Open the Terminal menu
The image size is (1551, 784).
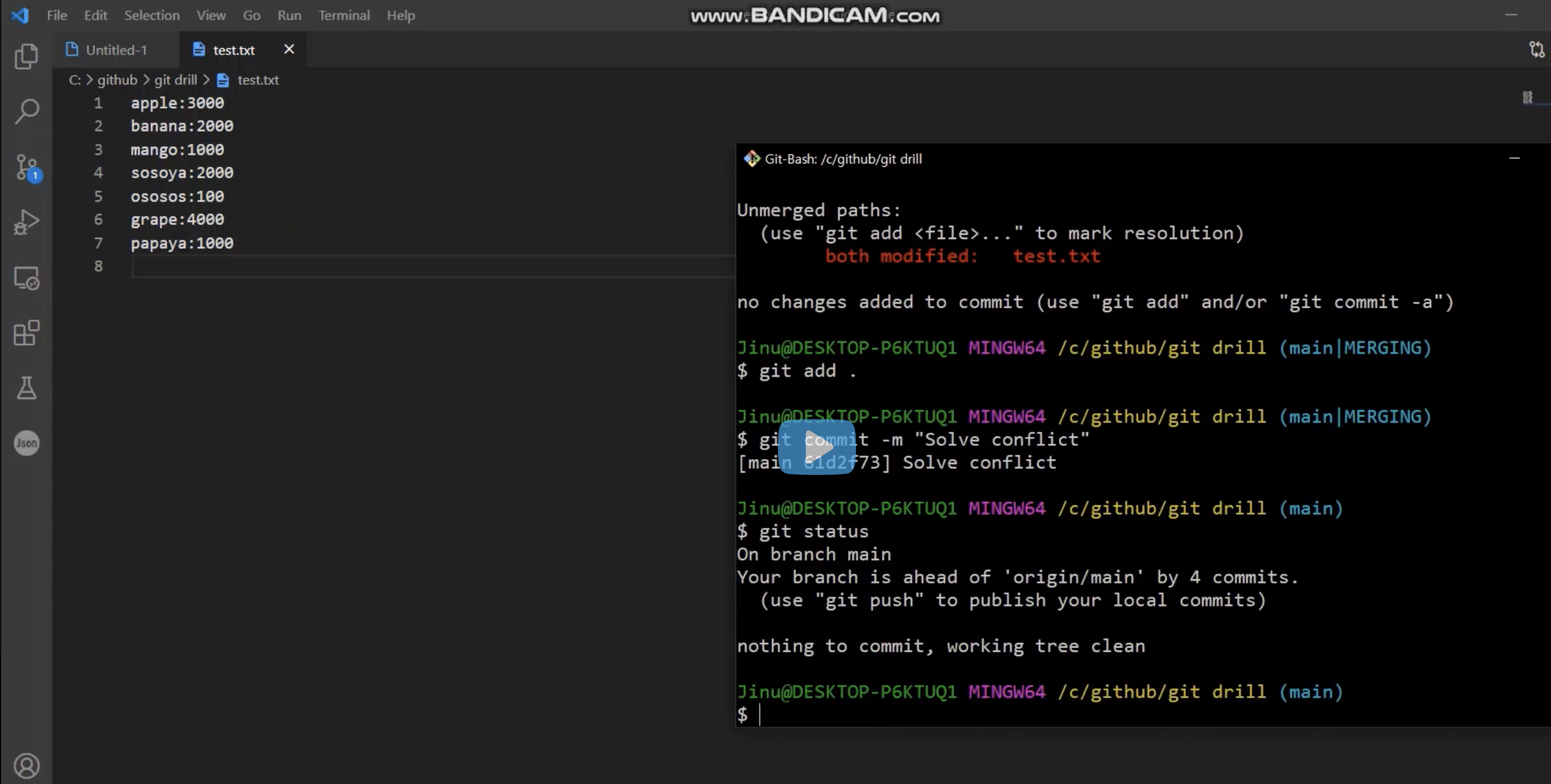(x=344, y=15)
